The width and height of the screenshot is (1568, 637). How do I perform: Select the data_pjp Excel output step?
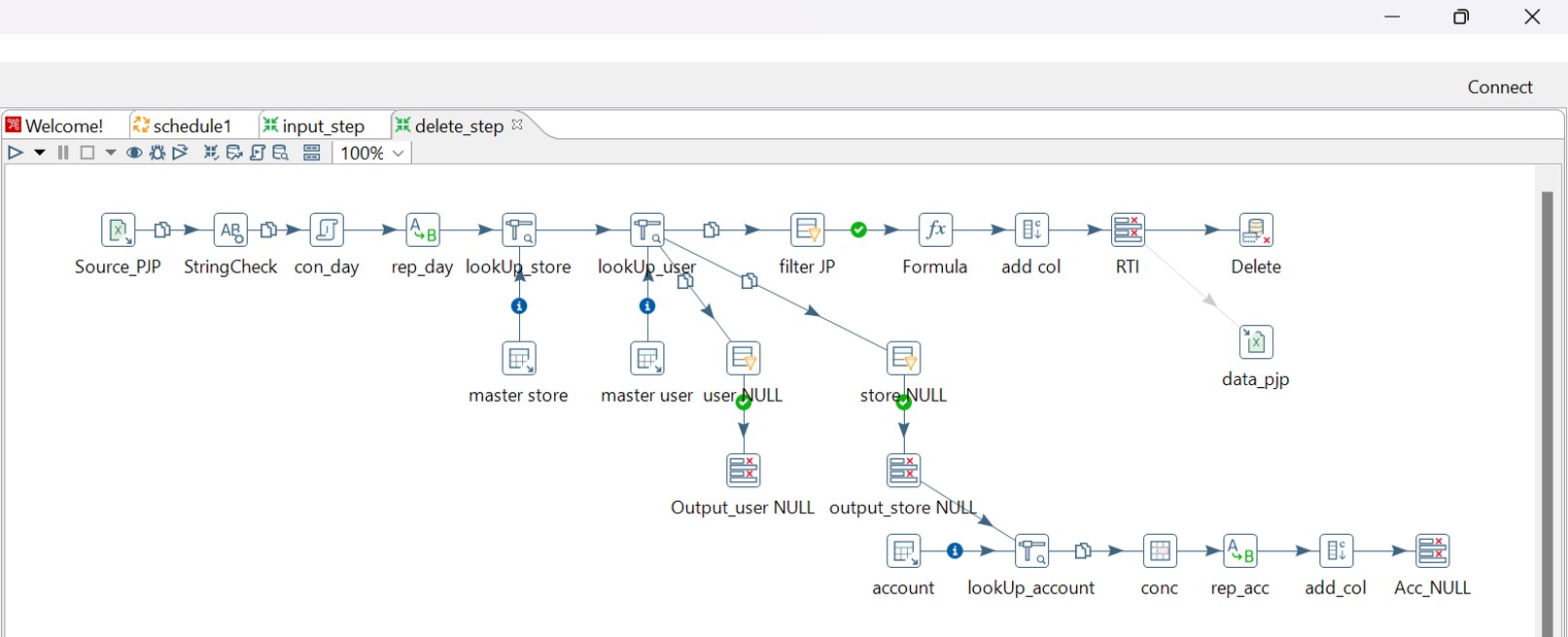(x=1256, y=342)
